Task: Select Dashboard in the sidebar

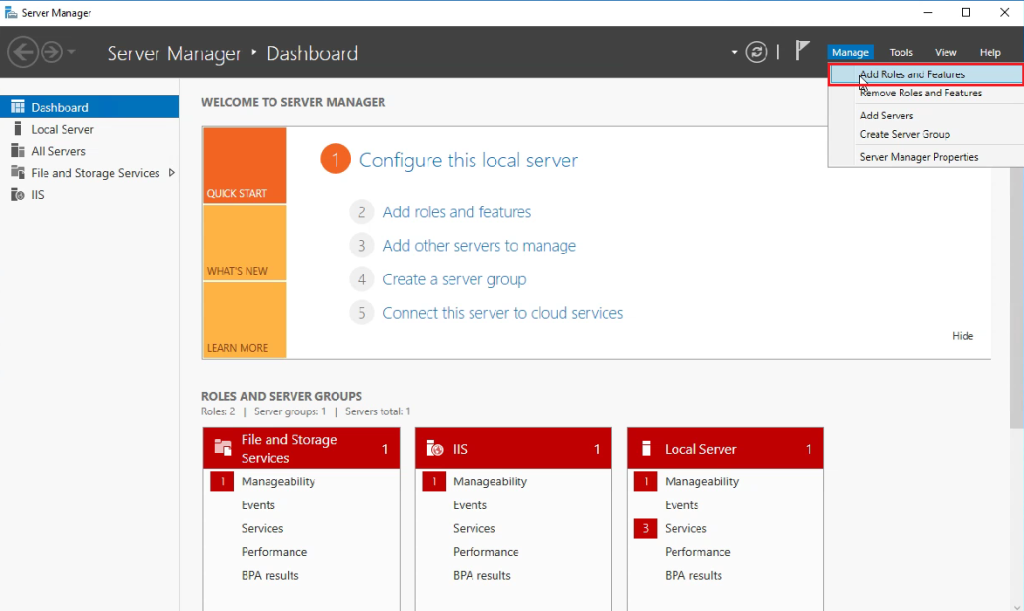Action: 89,107
